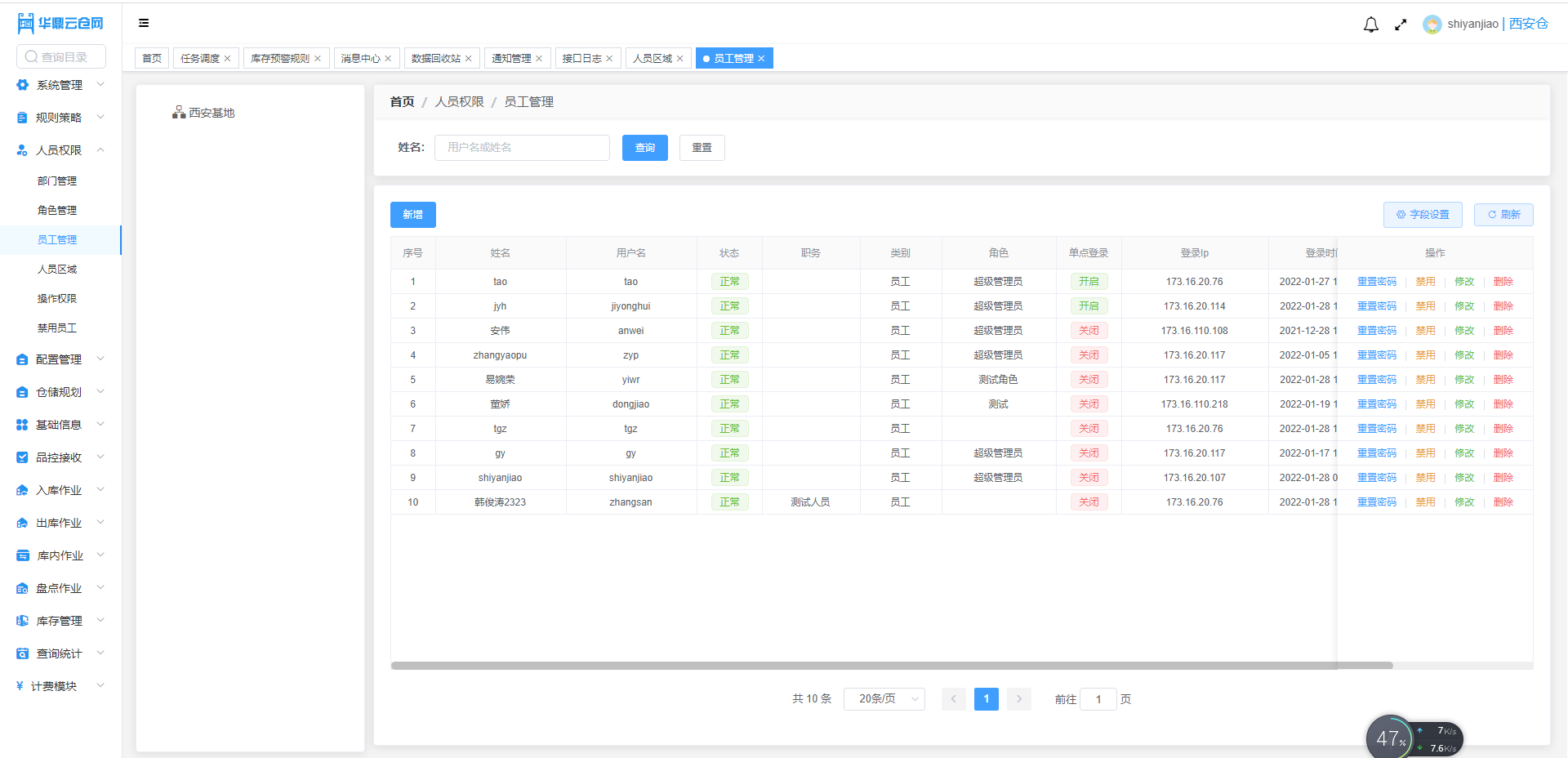Click the notification bell icon
The image size is (1568, 758).
point(1370,24)
